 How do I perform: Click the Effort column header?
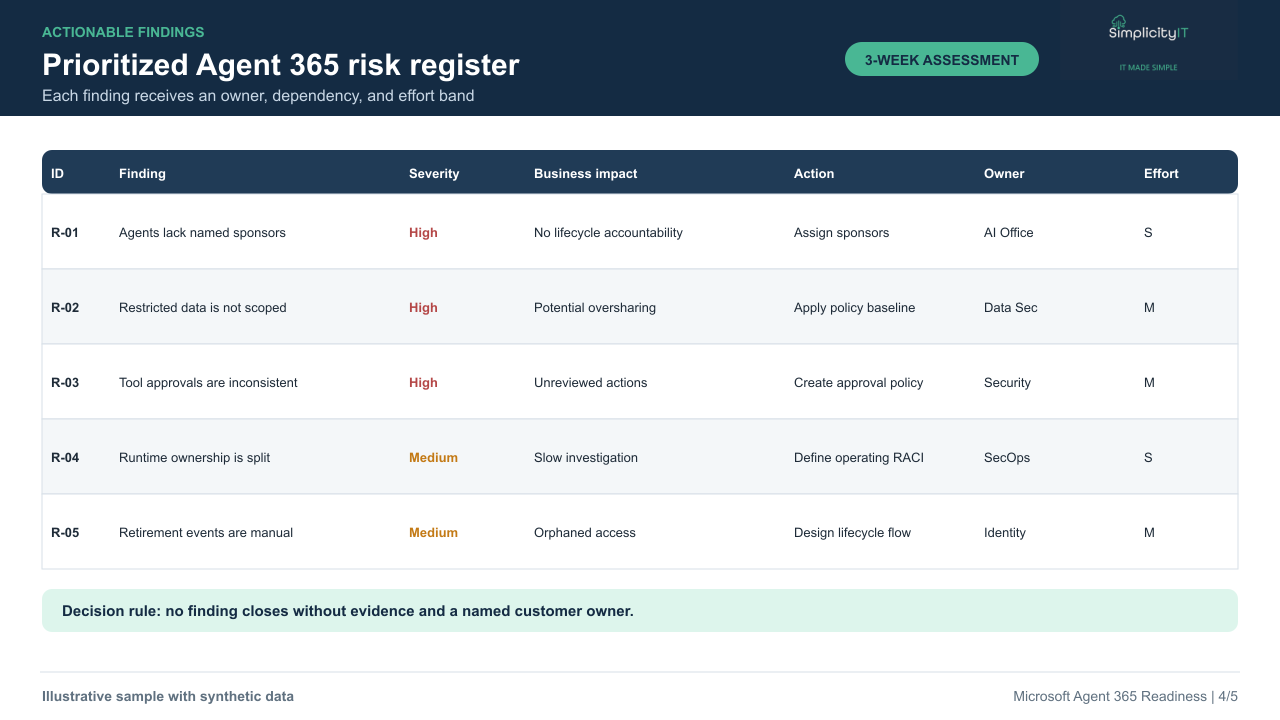(1161, 173)
